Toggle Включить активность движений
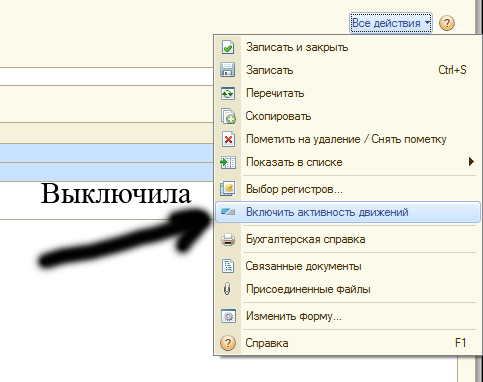The image size is (483, 382). 347,212
